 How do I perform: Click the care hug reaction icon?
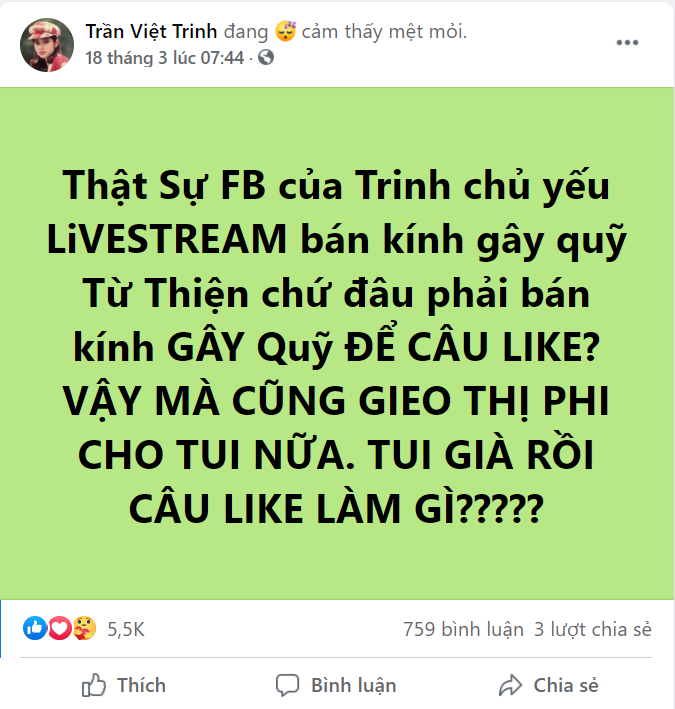coord(84,628)
